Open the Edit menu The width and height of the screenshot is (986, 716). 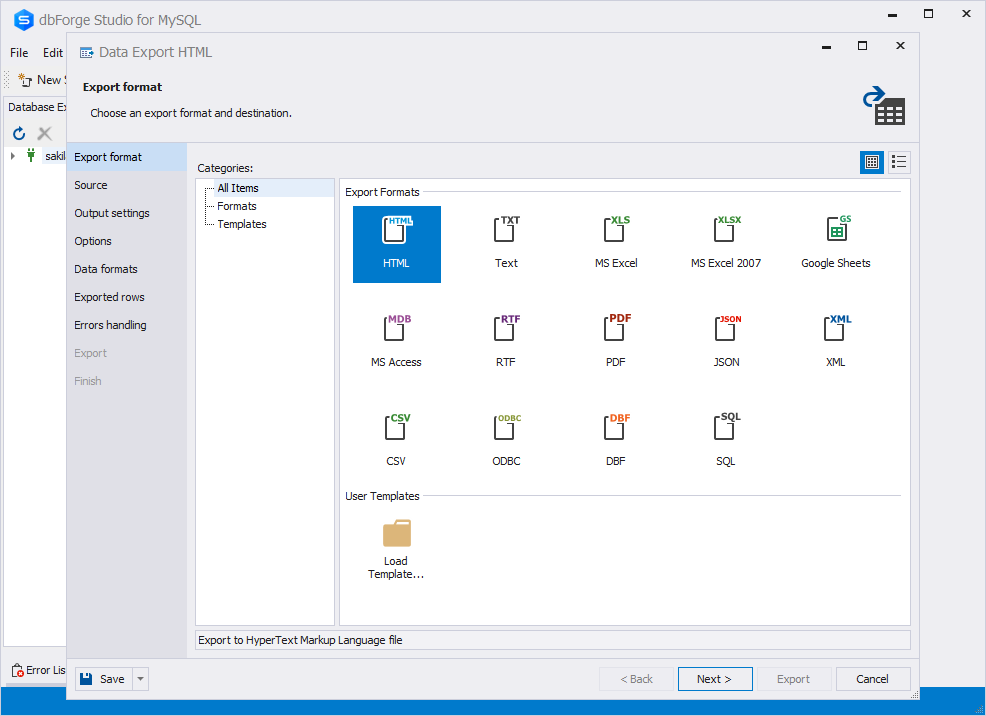pos(53,53)
